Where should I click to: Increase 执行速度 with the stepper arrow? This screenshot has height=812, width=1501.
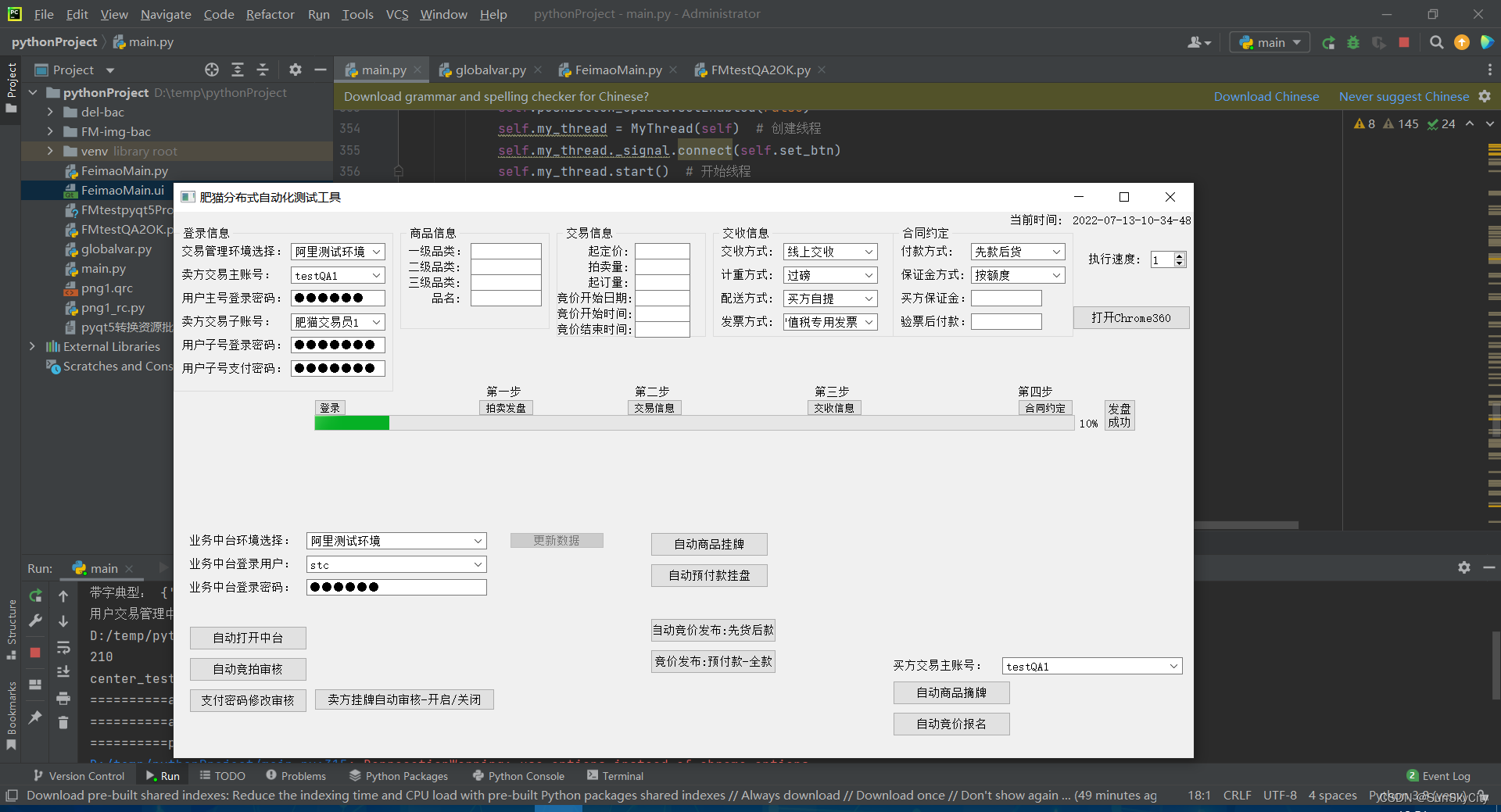tap(1179, 256)
